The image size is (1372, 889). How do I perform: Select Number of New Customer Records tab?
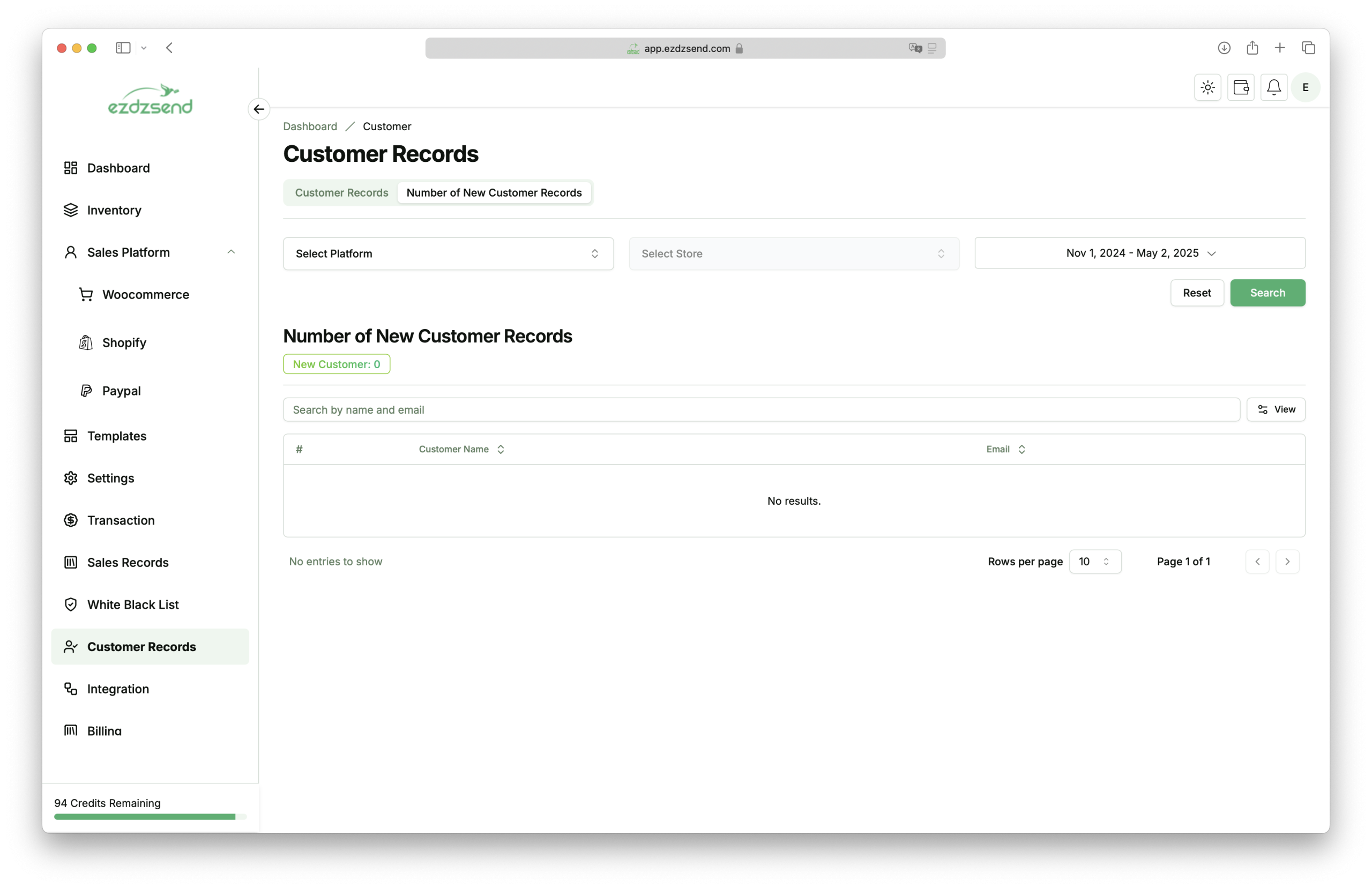click(x=494, y=192)
